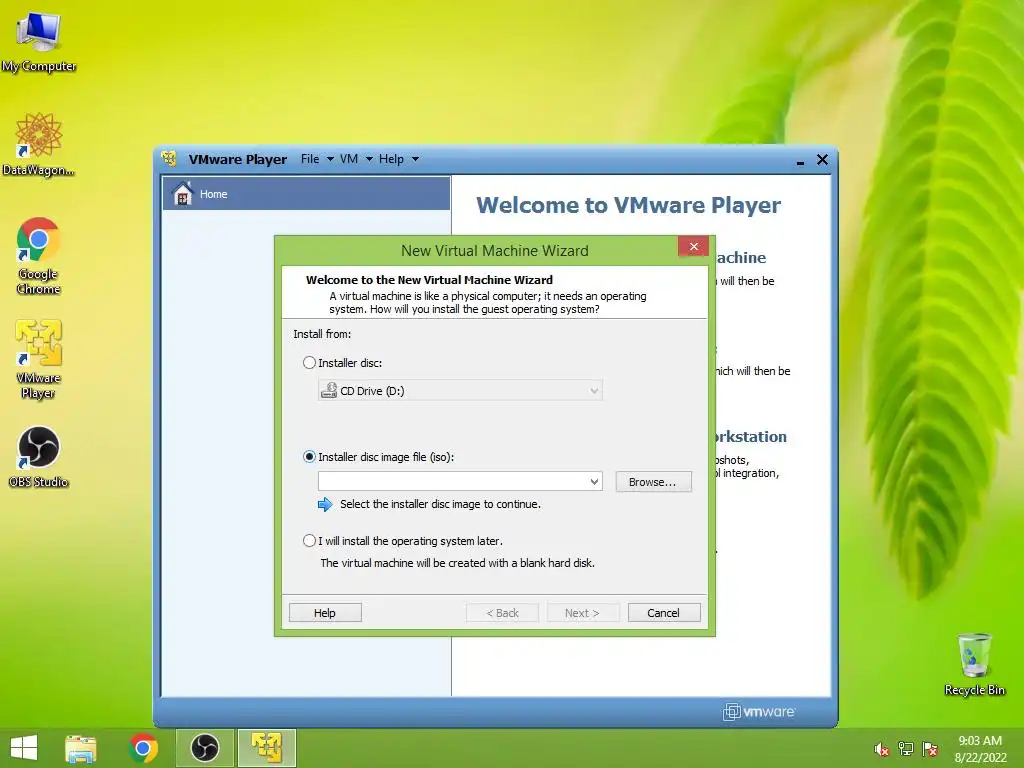Open File Explorer from taskbar
1024x768 pixels.
pos(81,748)
